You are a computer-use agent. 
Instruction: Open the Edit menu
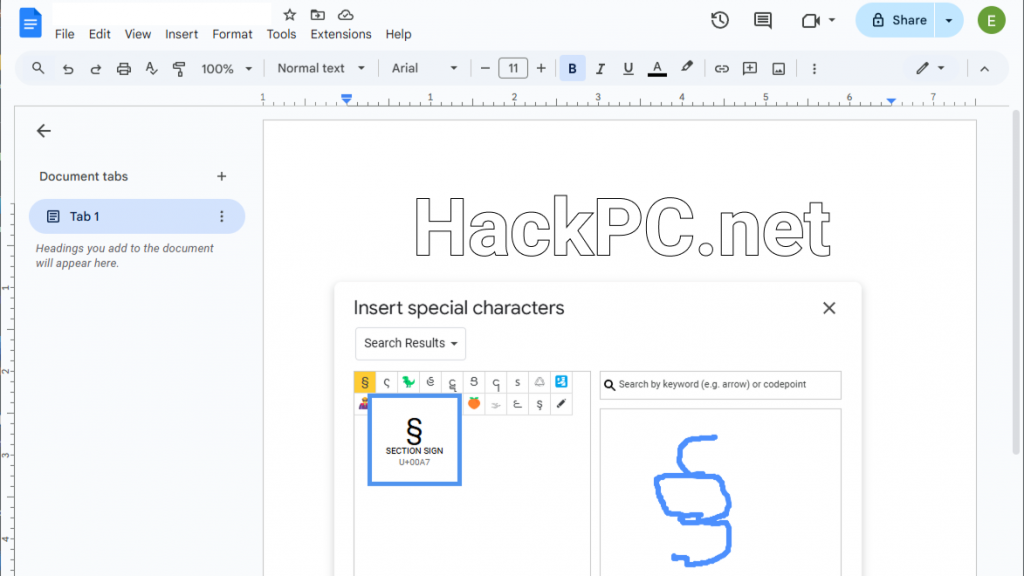coord(99,35)
